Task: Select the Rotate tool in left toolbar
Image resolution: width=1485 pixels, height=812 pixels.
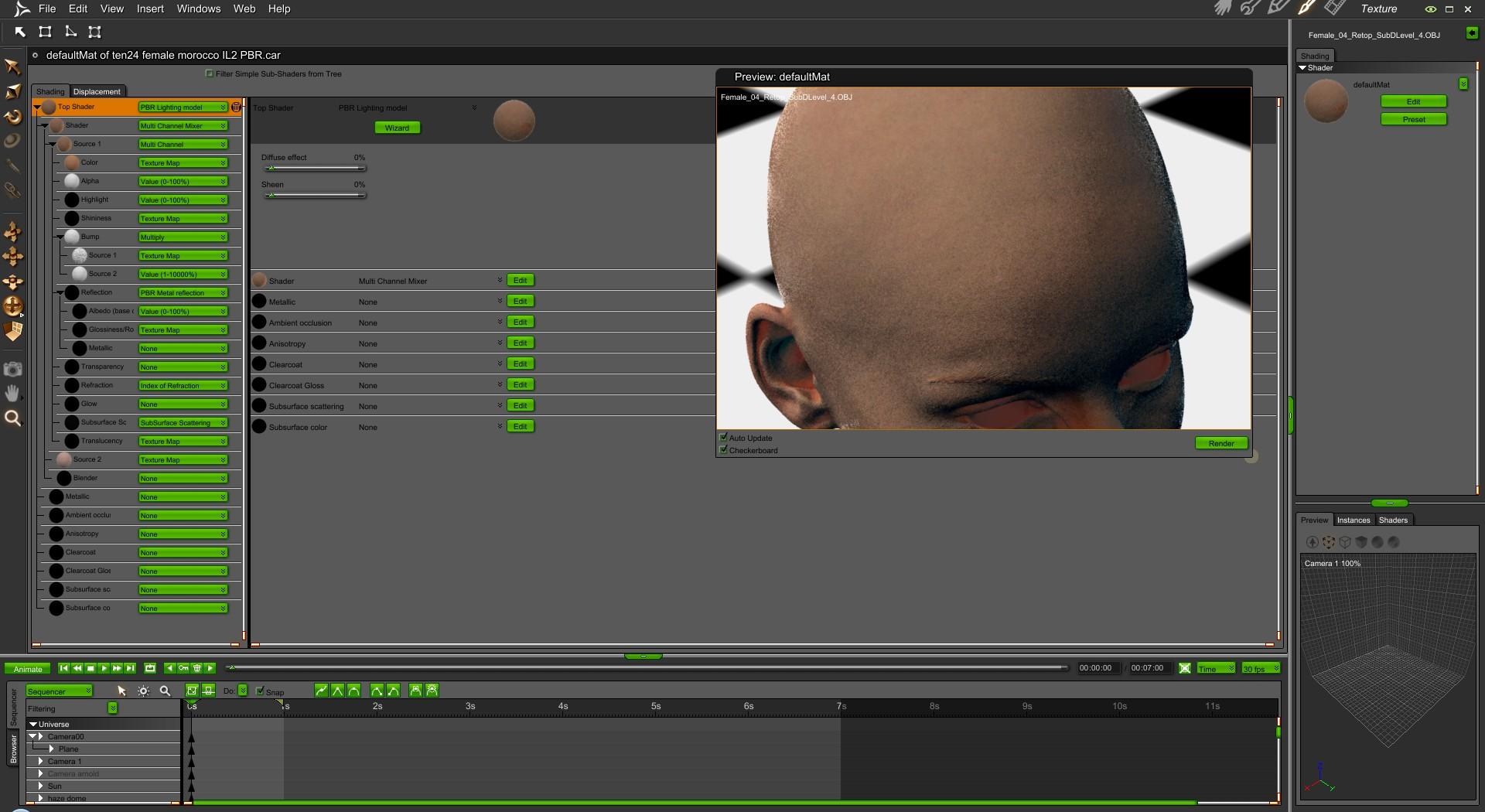Action: (12, 117)
